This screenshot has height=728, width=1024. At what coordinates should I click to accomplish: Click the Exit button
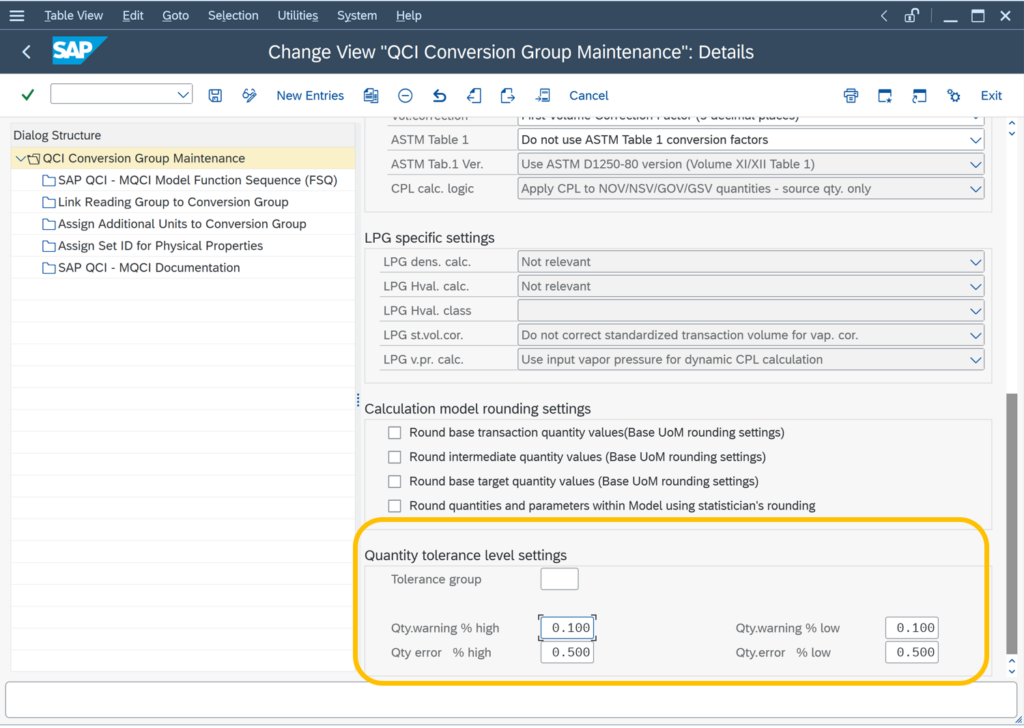(x=991, y=95)
